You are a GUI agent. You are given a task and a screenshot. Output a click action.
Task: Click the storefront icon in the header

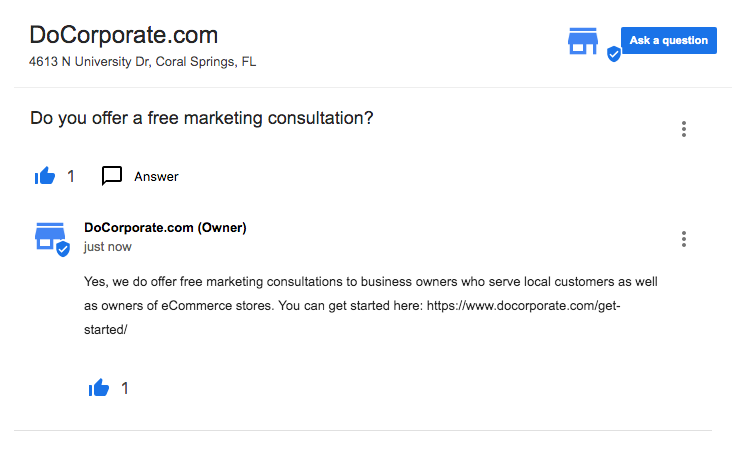(x=582, y=41)
